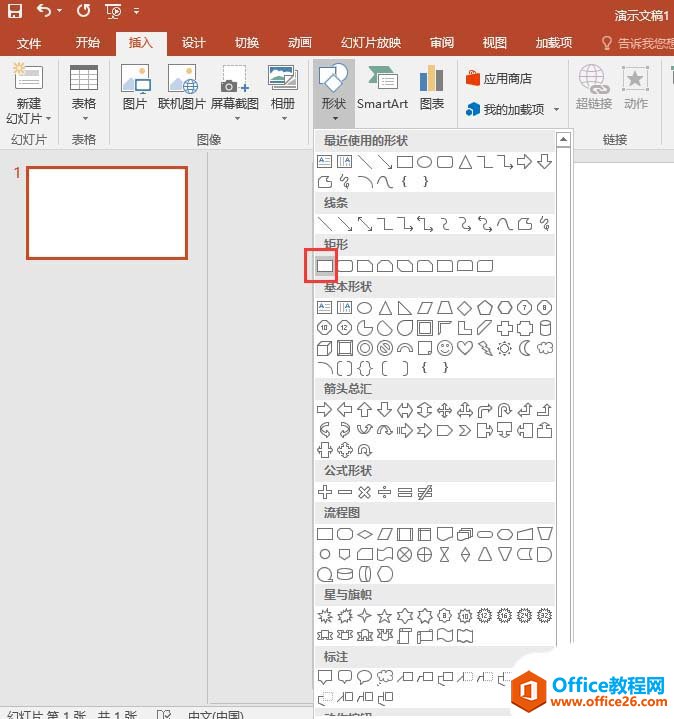Click the 告诉我您想 search box

[637, 44]
